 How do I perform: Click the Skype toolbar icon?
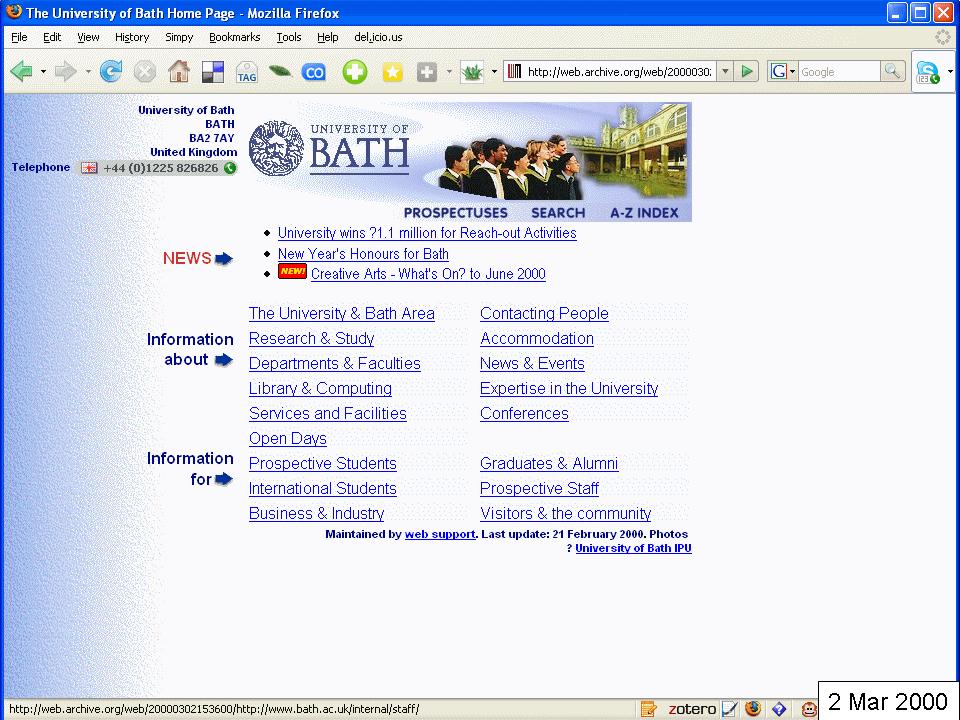928,72
